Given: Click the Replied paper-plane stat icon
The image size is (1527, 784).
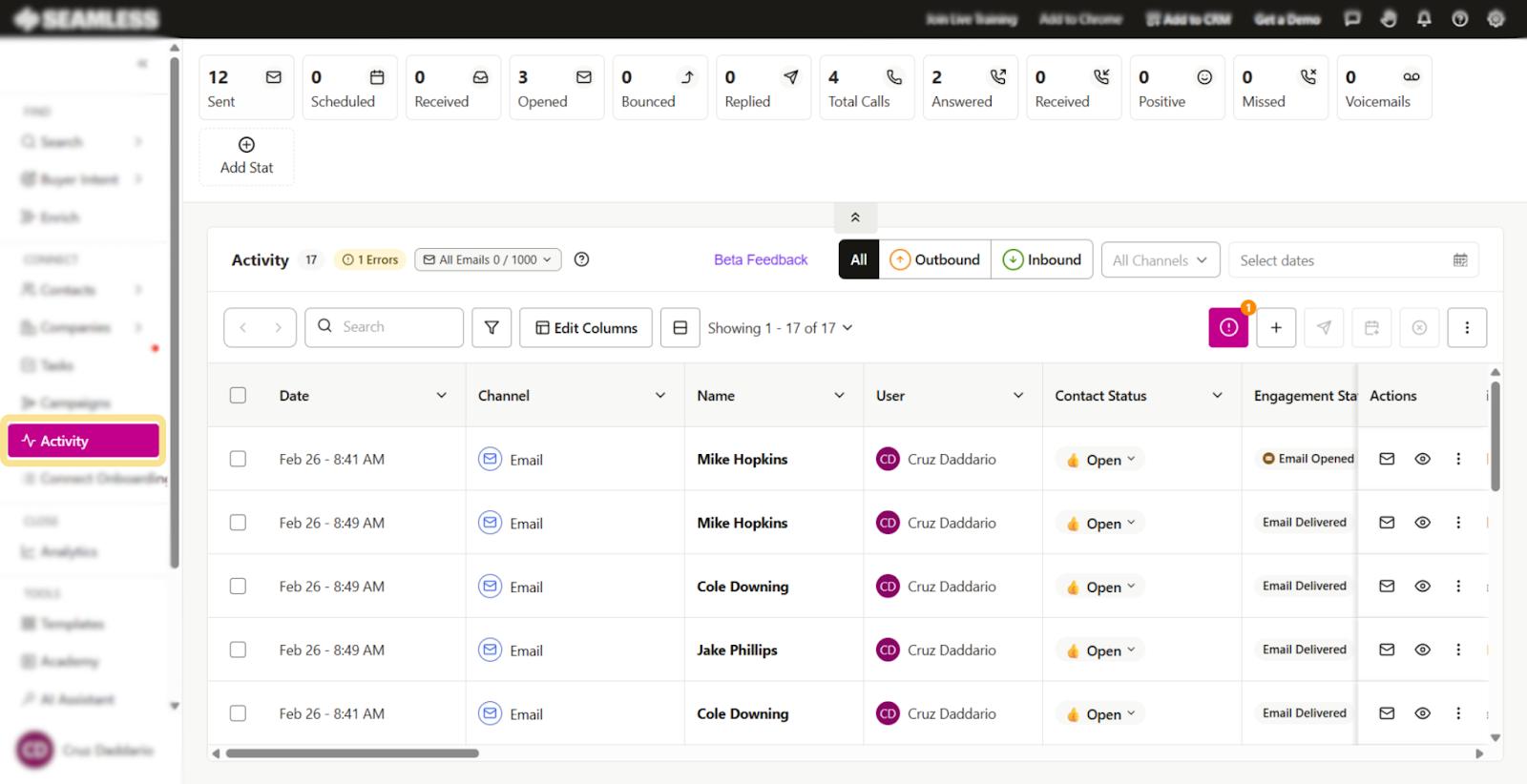Looking at the screenshot, I should pos(791,77).
